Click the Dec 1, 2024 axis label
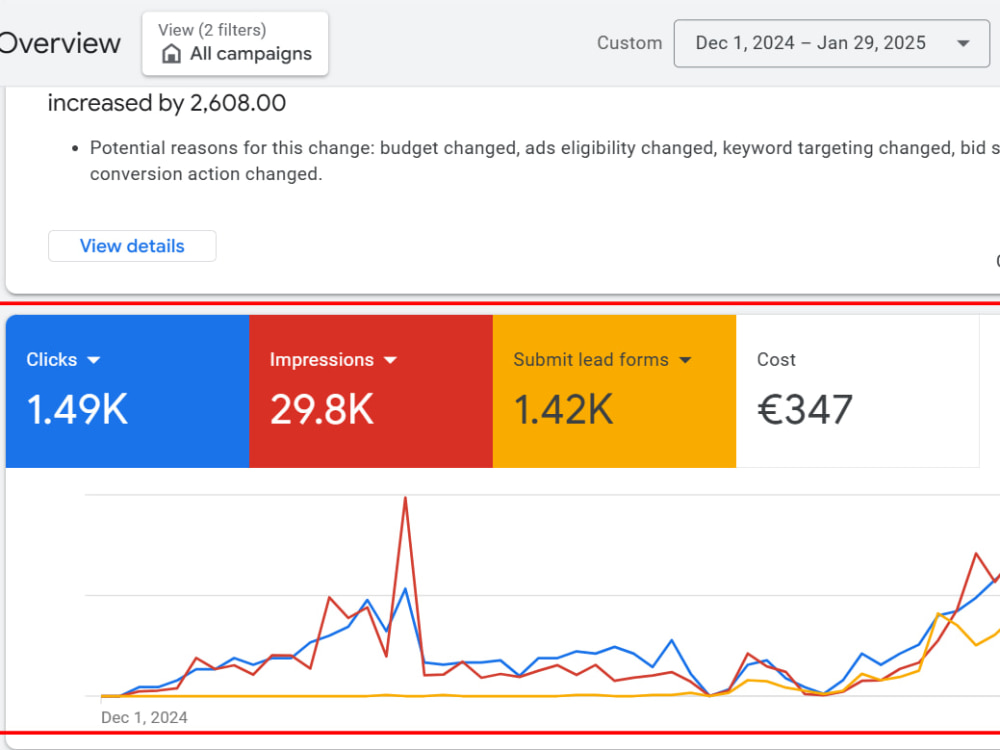The image size is (1000, 750). click(x=144, y=717)
